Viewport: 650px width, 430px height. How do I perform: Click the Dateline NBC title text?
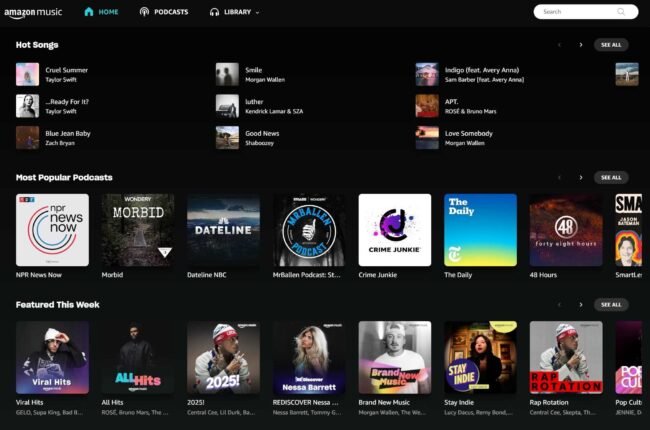(206, 275)
